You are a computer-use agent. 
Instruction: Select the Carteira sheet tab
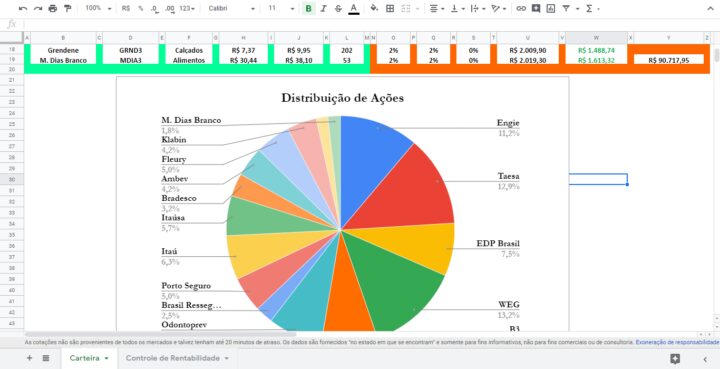89,358
